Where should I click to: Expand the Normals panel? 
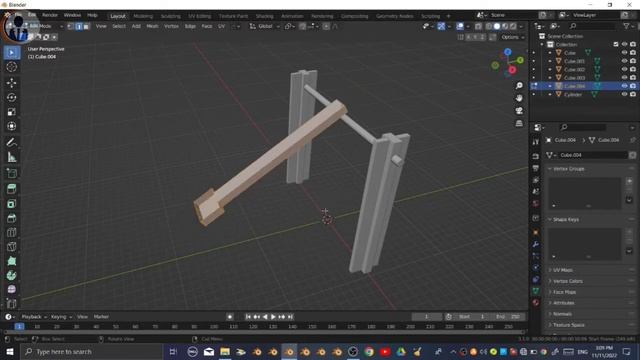(562, 314)
